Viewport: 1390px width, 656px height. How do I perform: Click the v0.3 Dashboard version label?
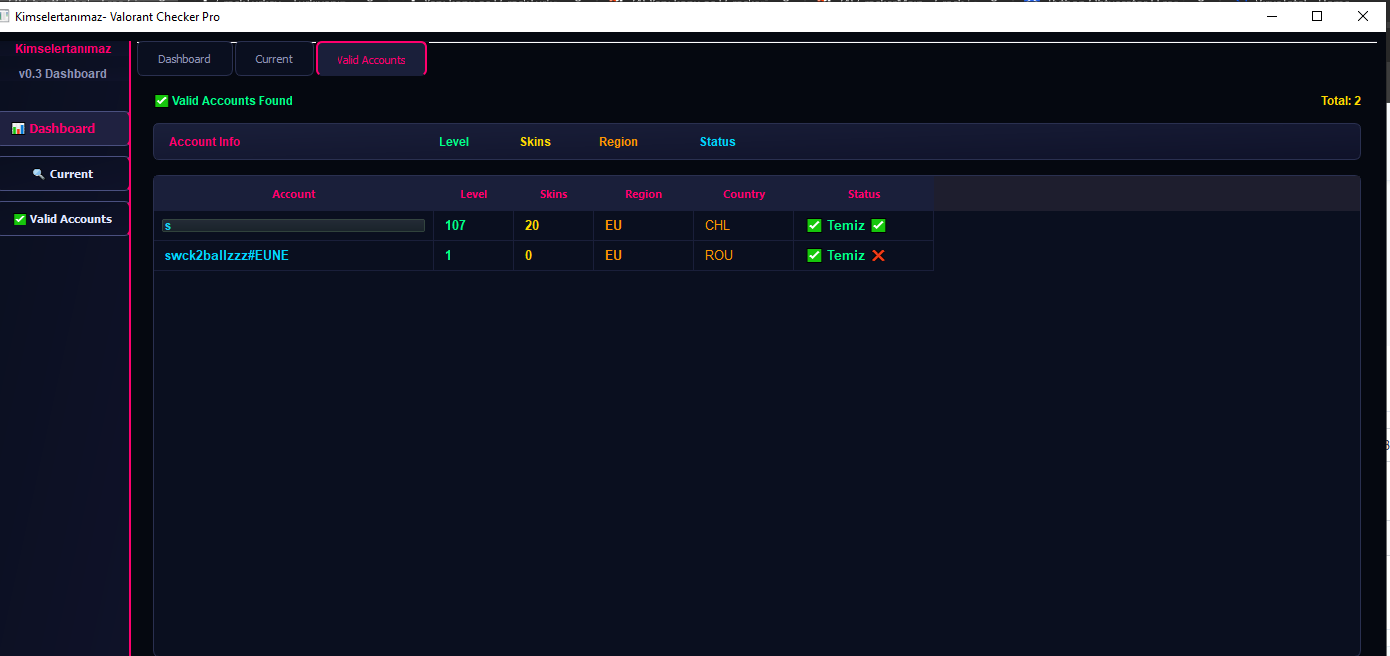63,74
